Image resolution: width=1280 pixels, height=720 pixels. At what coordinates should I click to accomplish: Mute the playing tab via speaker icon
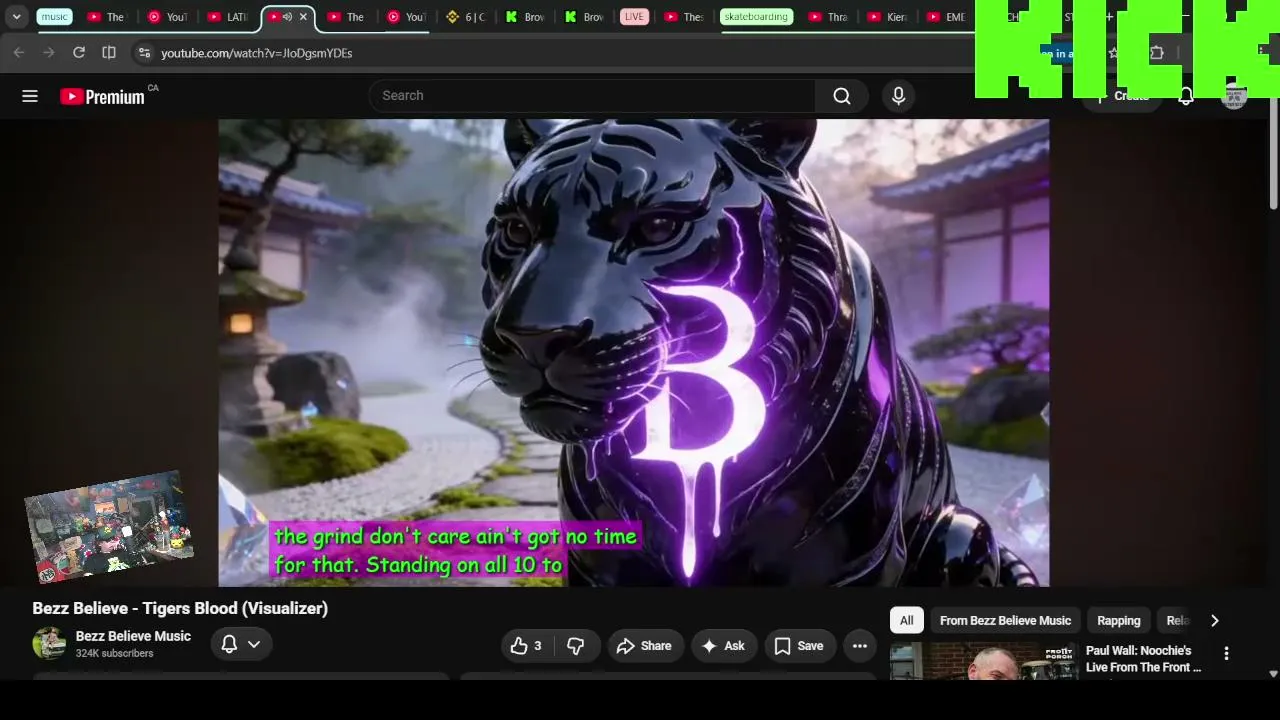(x=287, y=17)
